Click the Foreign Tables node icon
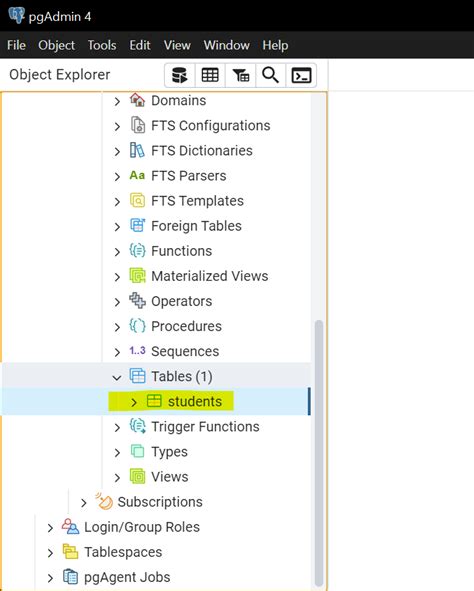 [x=138, y=226]
